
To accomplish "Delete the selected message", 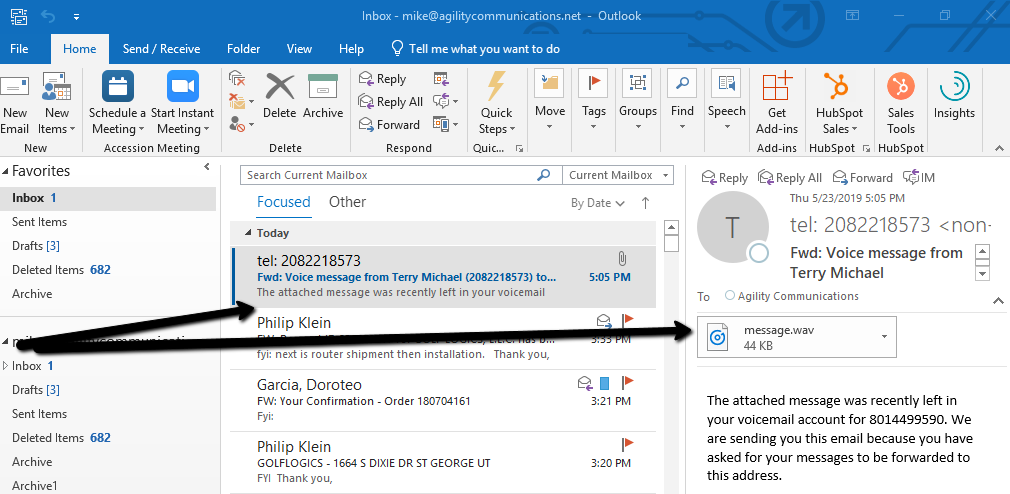I will pos(280,95).
